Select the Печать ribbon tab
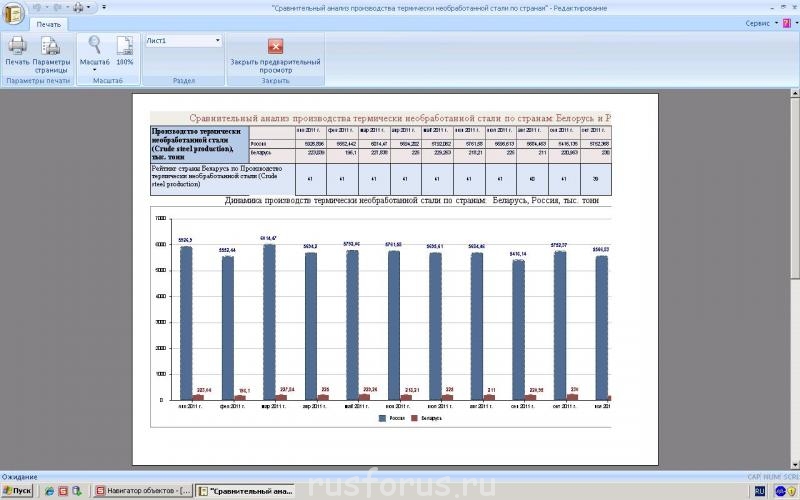 tap(48, 23)
